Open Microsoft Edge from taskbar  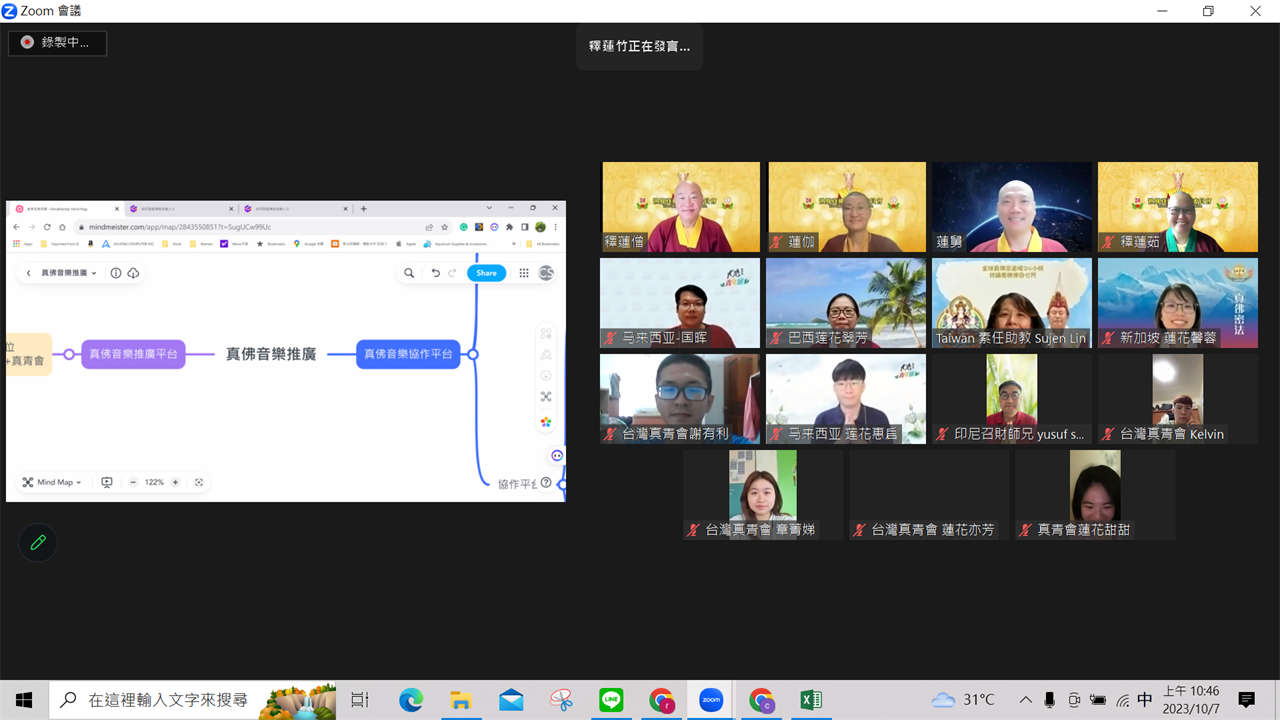pyautogui.click(x=411, y=700)
